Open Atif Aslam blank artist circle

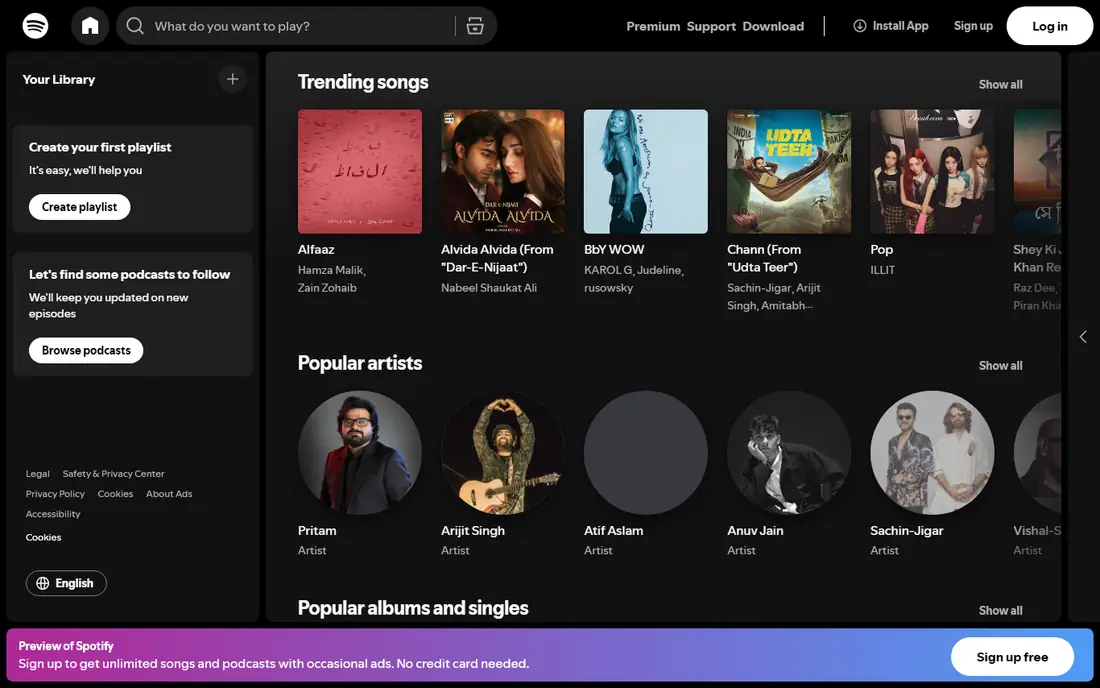[x=646, y=452]
